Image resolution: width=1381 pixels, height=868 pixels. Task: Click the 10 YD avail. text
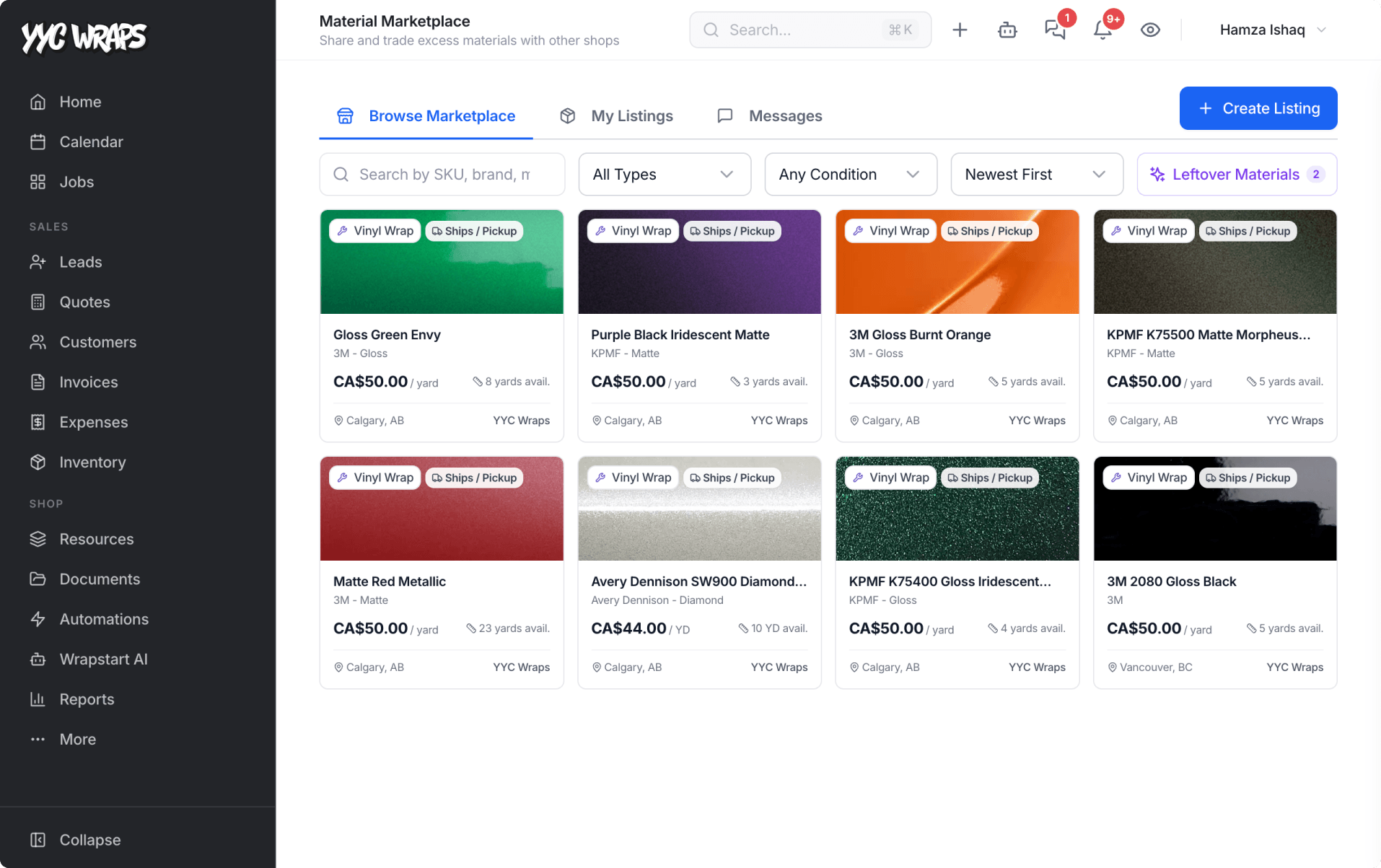click(x=773, y=628)
